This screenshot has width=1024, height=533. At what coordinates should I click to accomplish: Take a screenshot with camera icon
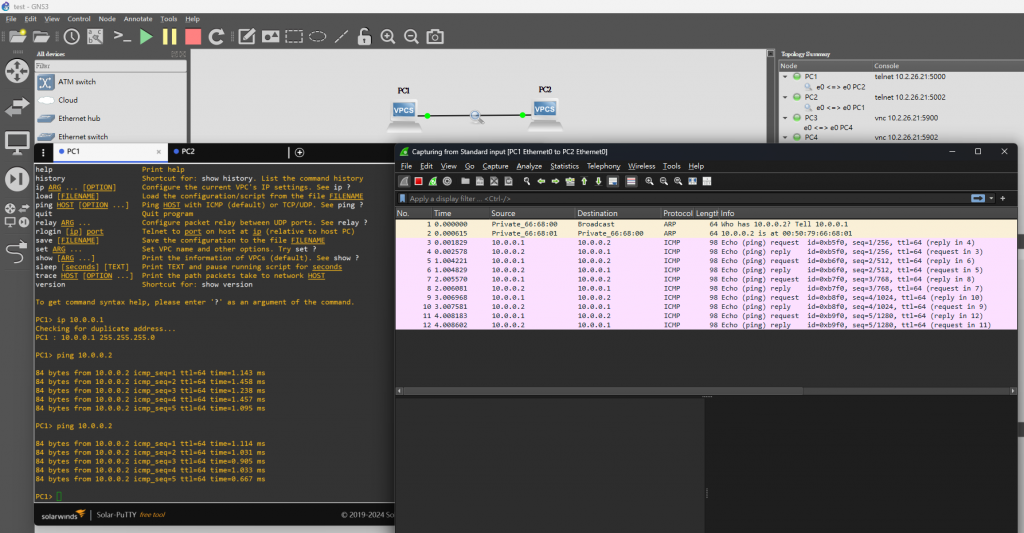(x=435, y=37)
